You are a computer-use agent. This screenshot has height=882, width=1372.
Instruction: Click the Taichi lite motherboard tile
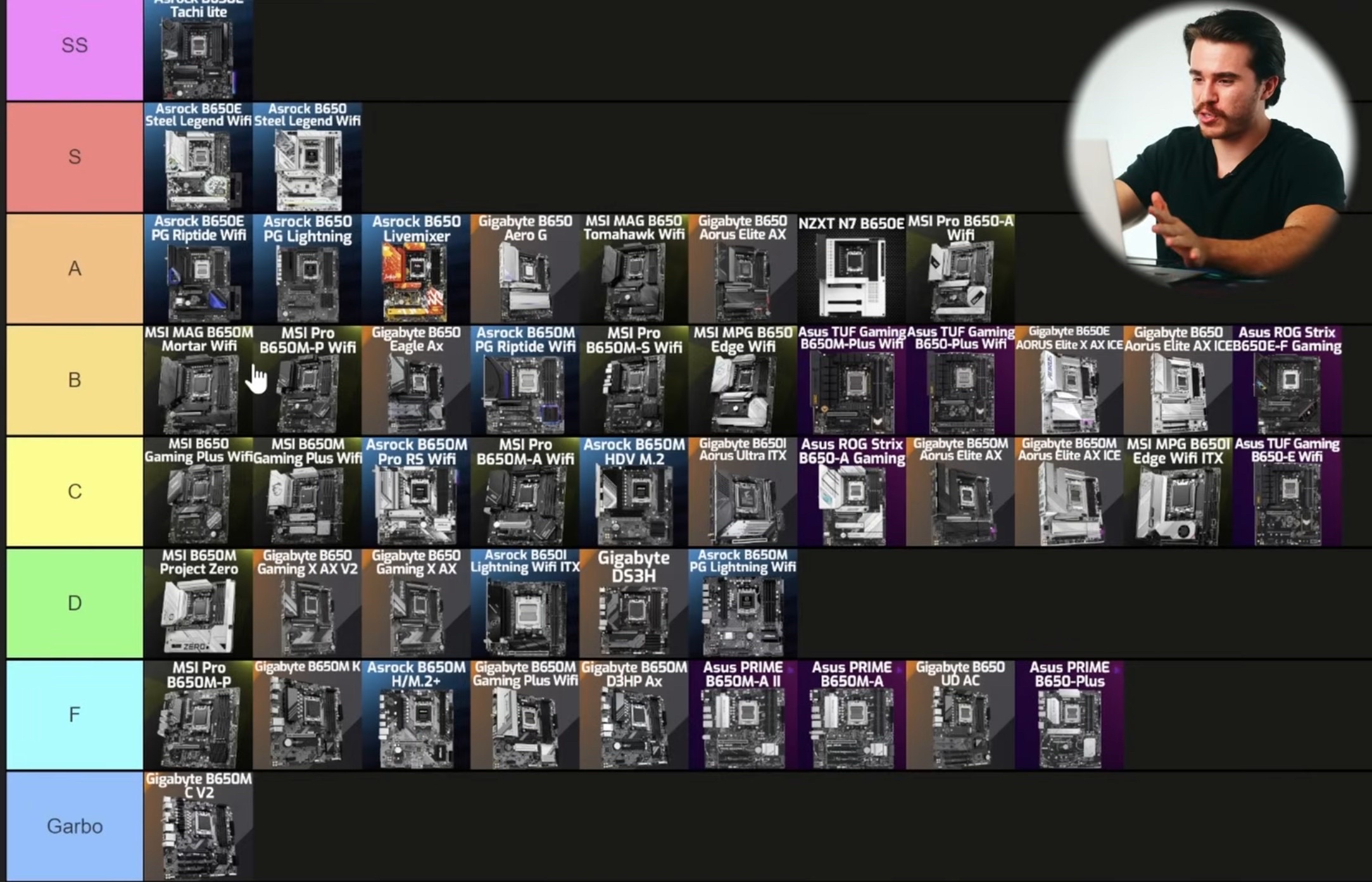coord(198,49)
